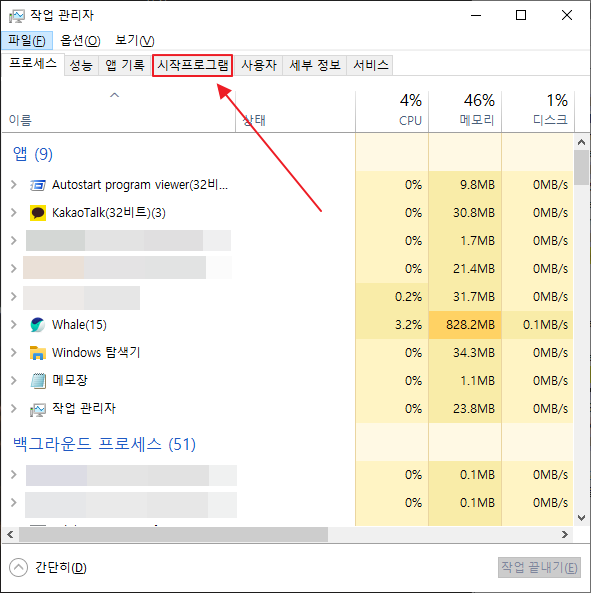This screenshot has width=591, height=593.
Task: Click the 메모장 notepad icon
Action: pyautogui.click(x=38, y=380)
